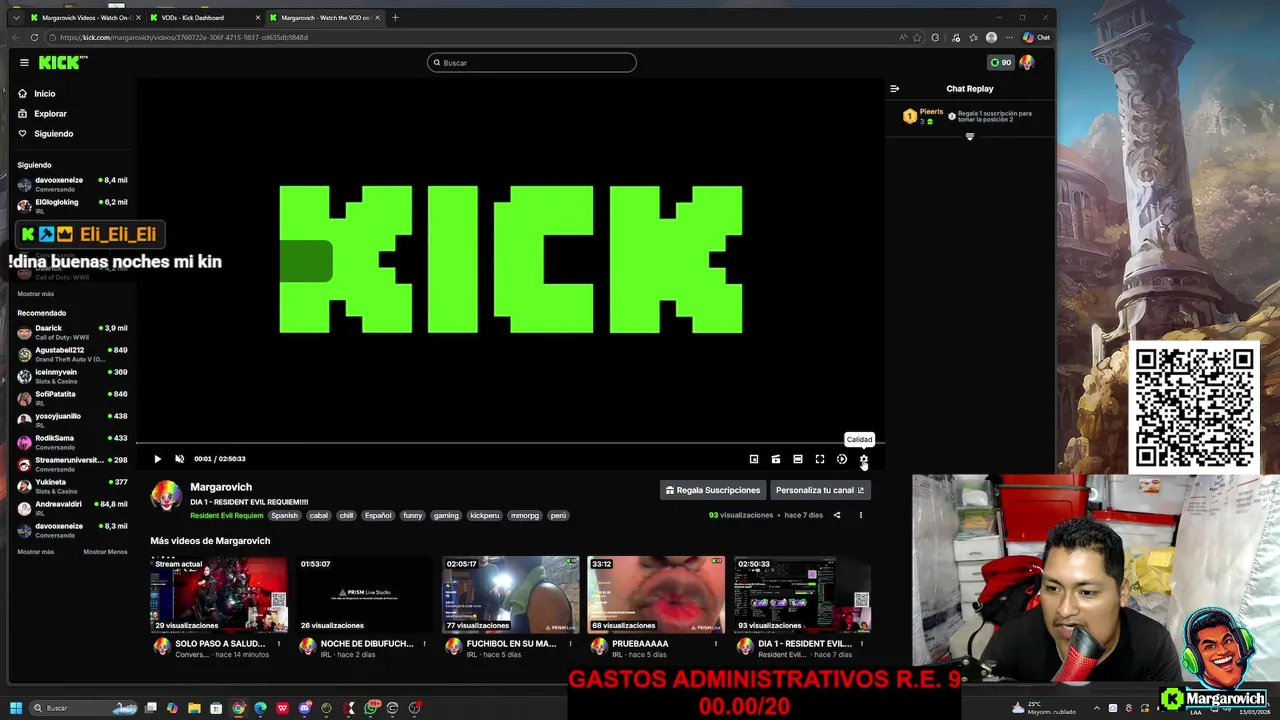Open the Copilot Chat button in Edge

coord(1036,38)
